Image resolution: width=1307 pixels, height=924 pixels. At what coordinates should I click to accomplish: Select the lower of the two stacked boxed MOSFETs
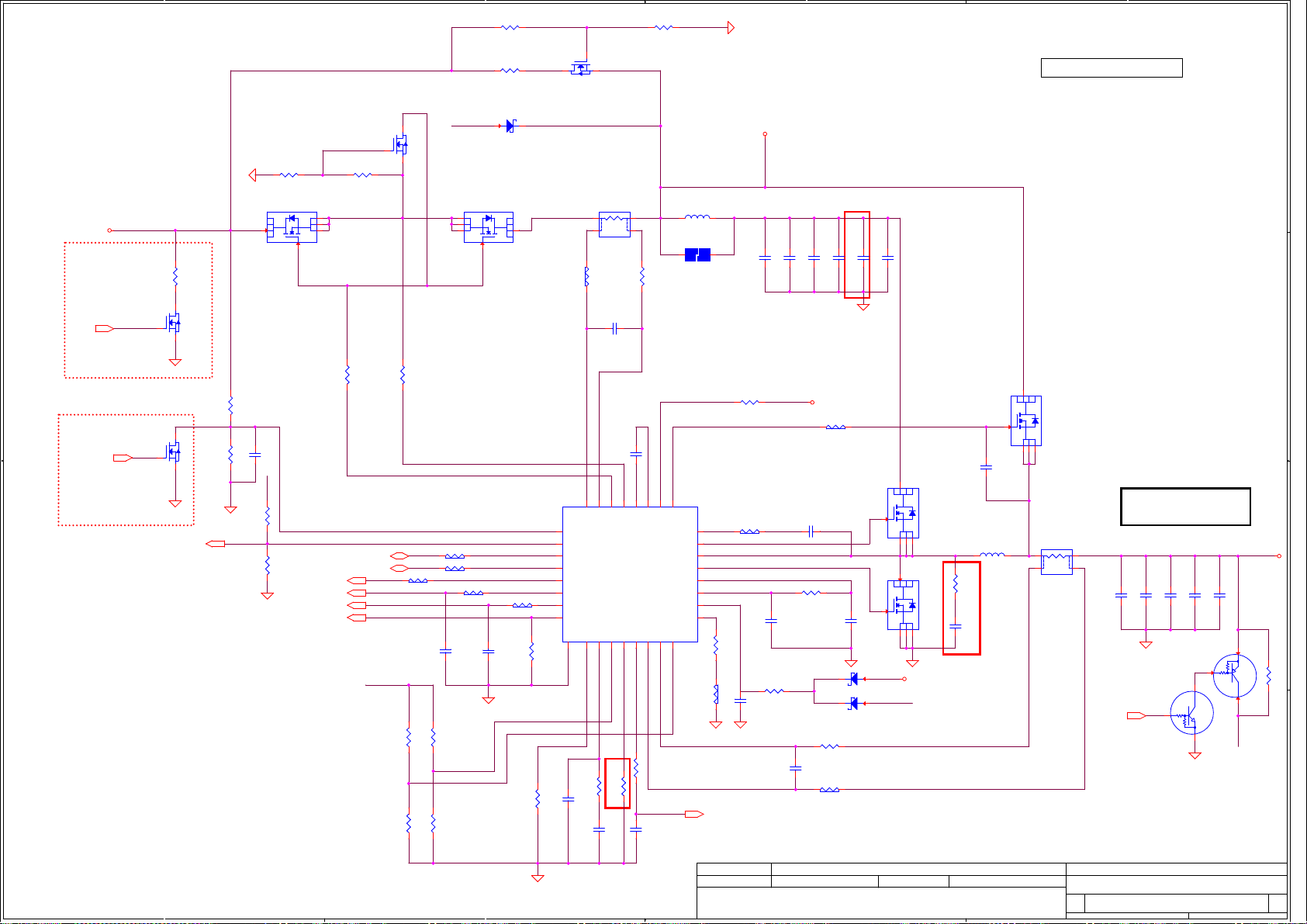pyautogui.click(x=904, y=605)
